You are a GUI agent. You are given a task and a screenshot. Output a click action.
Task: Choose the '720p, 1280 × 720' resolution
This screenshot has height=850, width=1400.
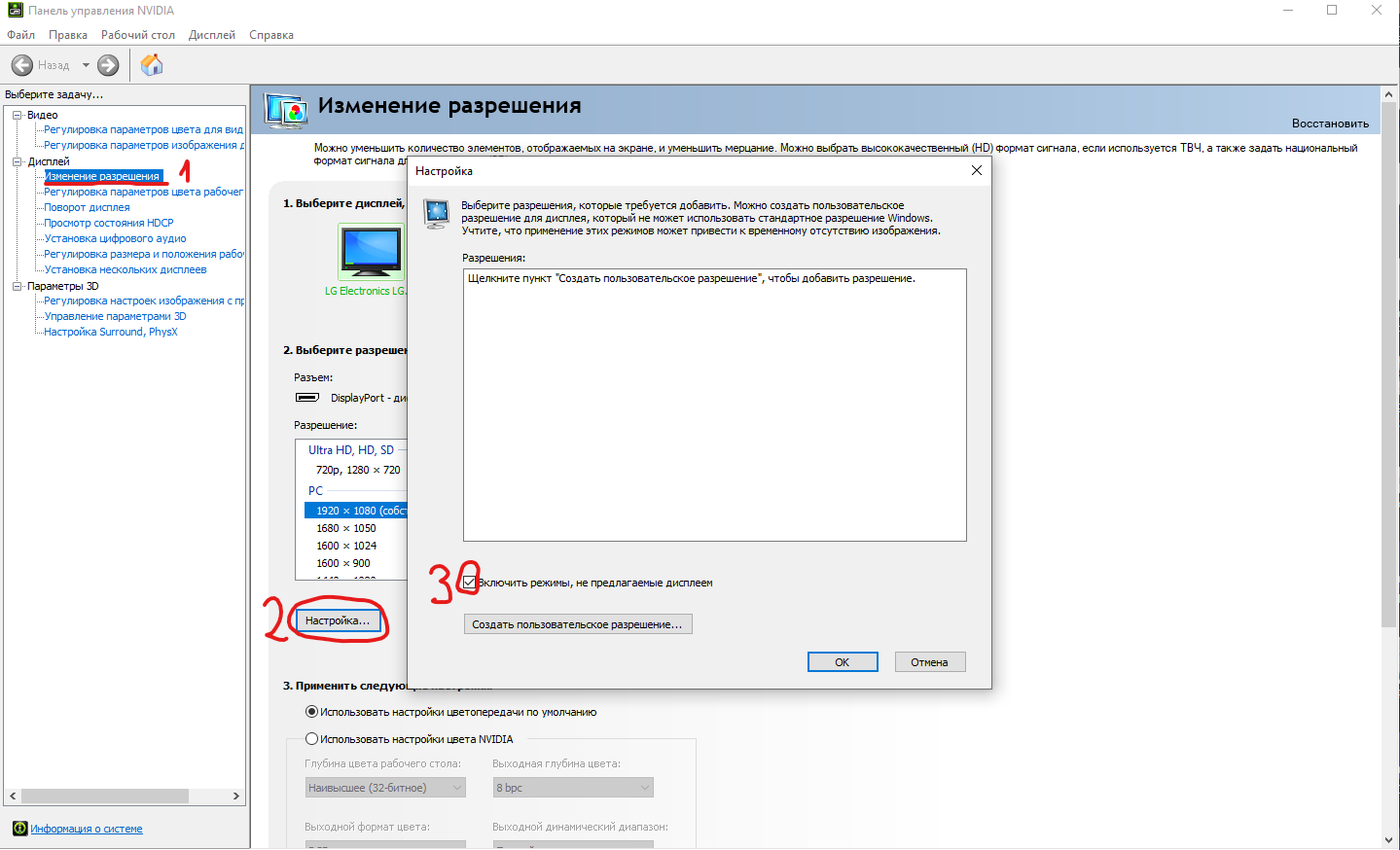(356, 470)
